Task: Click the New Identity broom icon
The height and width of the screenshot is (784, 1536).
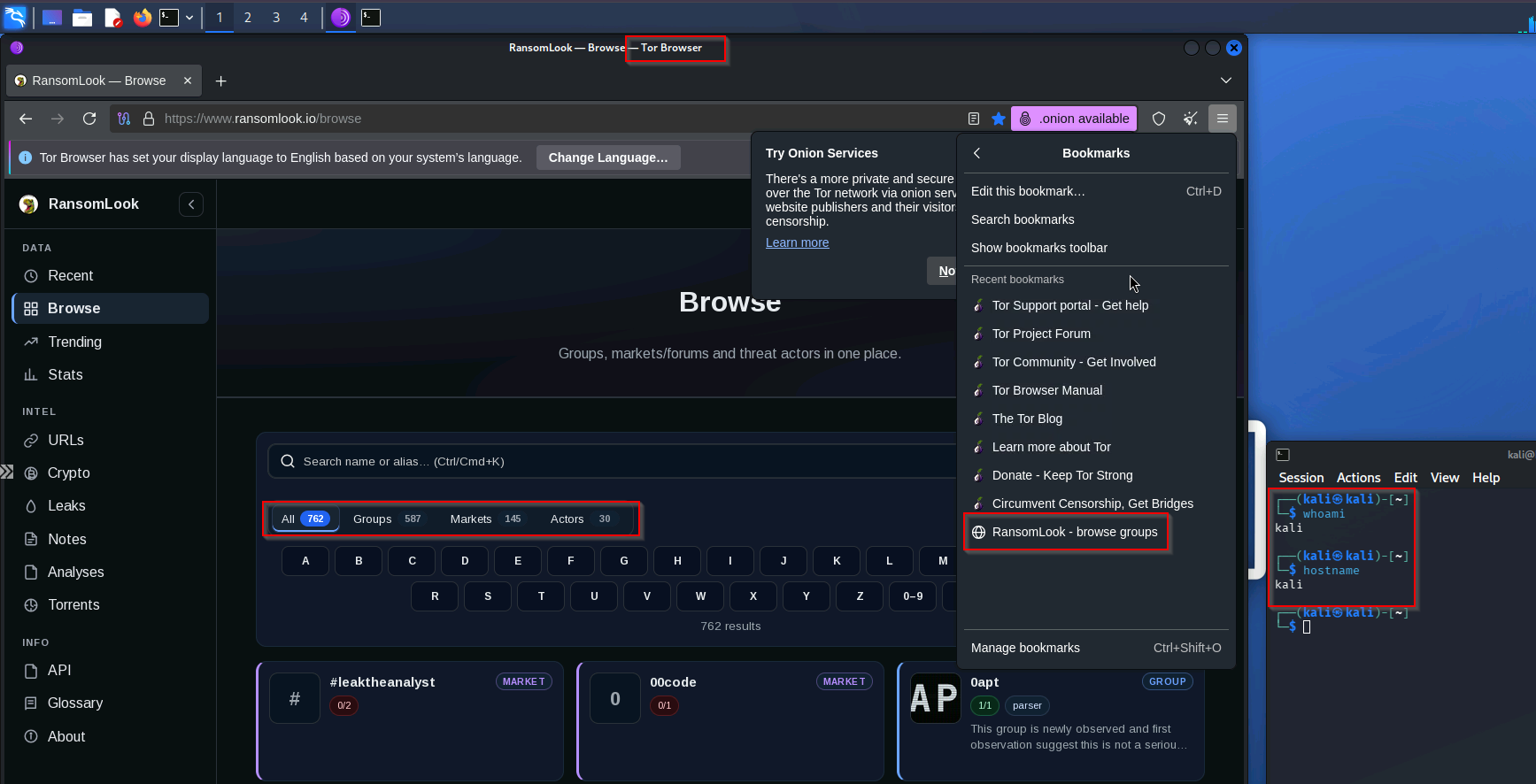Action: pyautogui.click(x=1191, y=119)
